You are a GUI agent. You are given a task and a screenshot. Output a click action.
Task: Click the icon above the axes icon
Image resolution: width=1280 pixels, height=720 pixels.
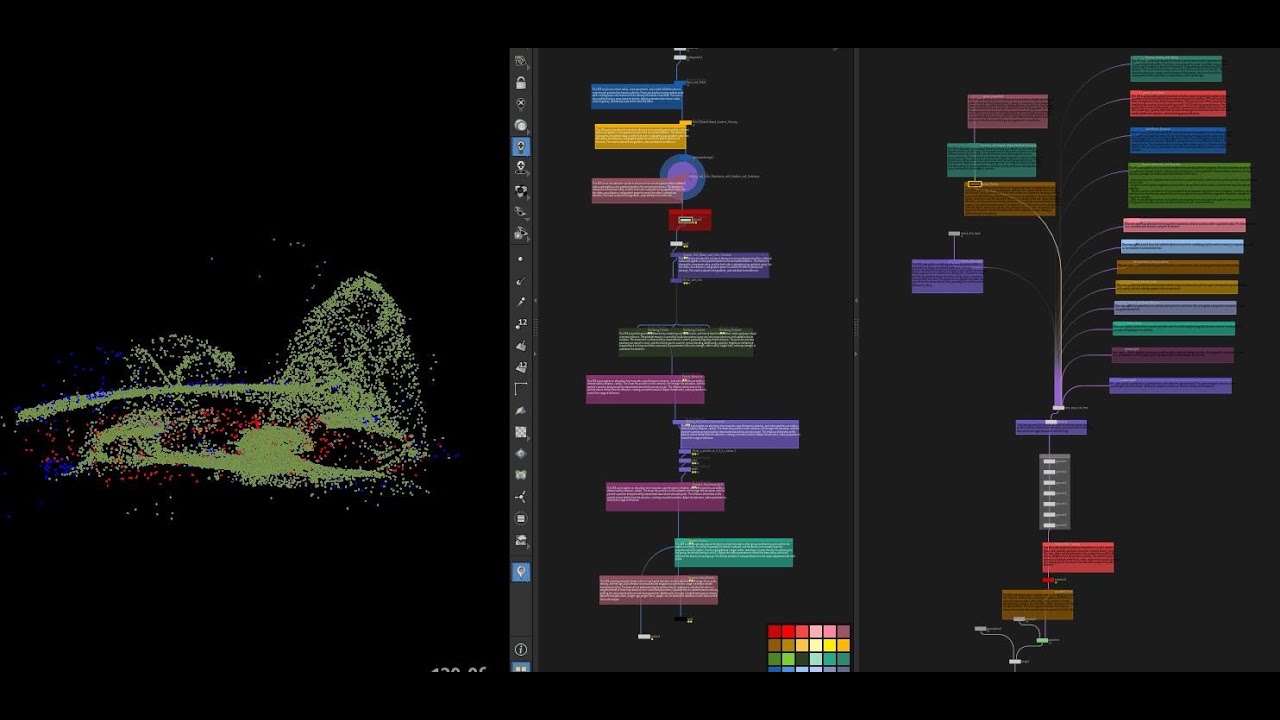[x=521, y=475]
